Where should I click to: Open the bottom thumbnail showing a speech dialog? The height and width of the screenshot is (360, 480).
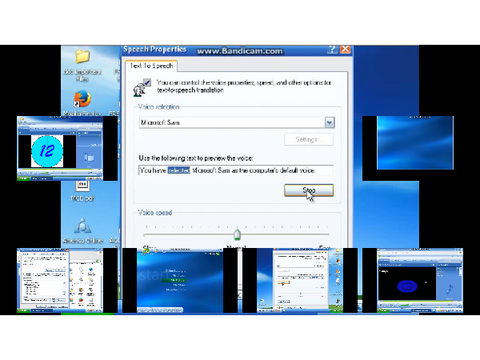point(300,281)
